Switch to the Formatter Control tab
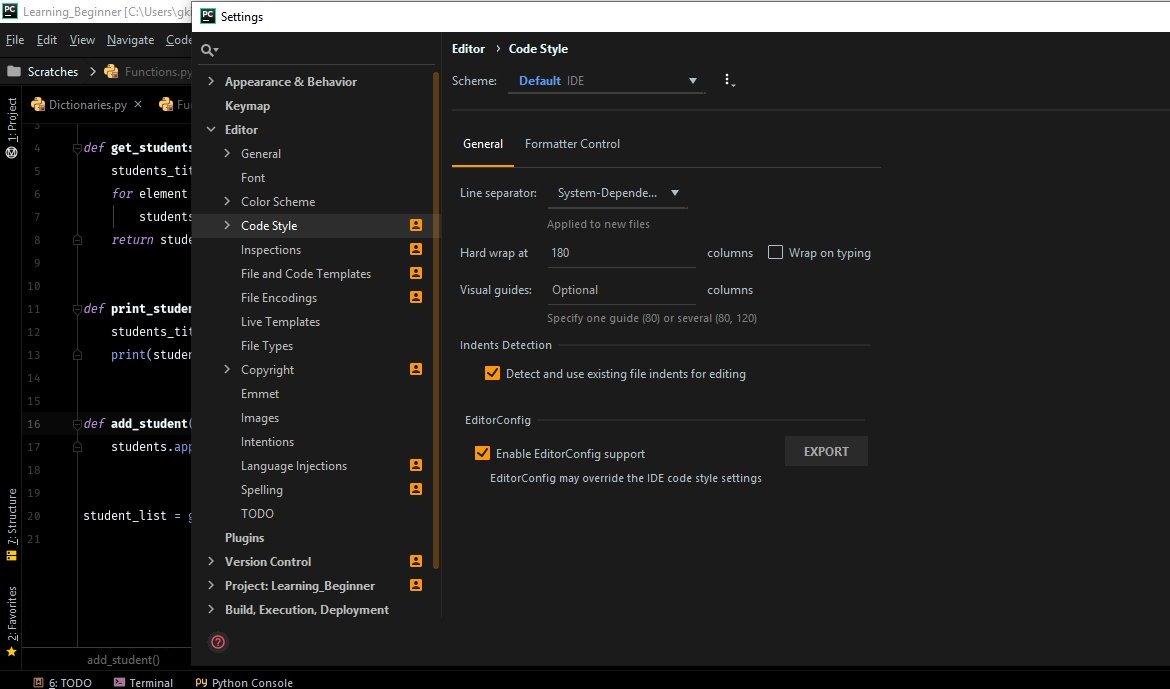This screenshot has height=689, width=1170. (x=572, y=144)
